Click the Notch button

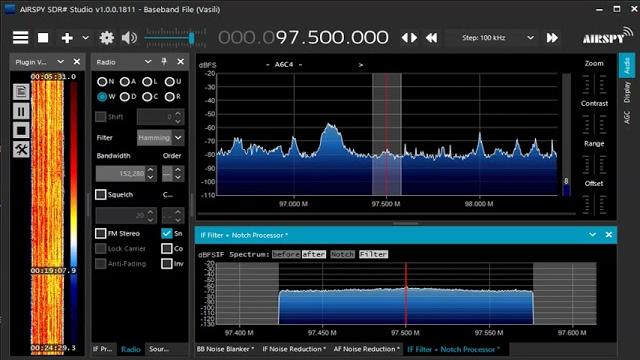[342, 254]
